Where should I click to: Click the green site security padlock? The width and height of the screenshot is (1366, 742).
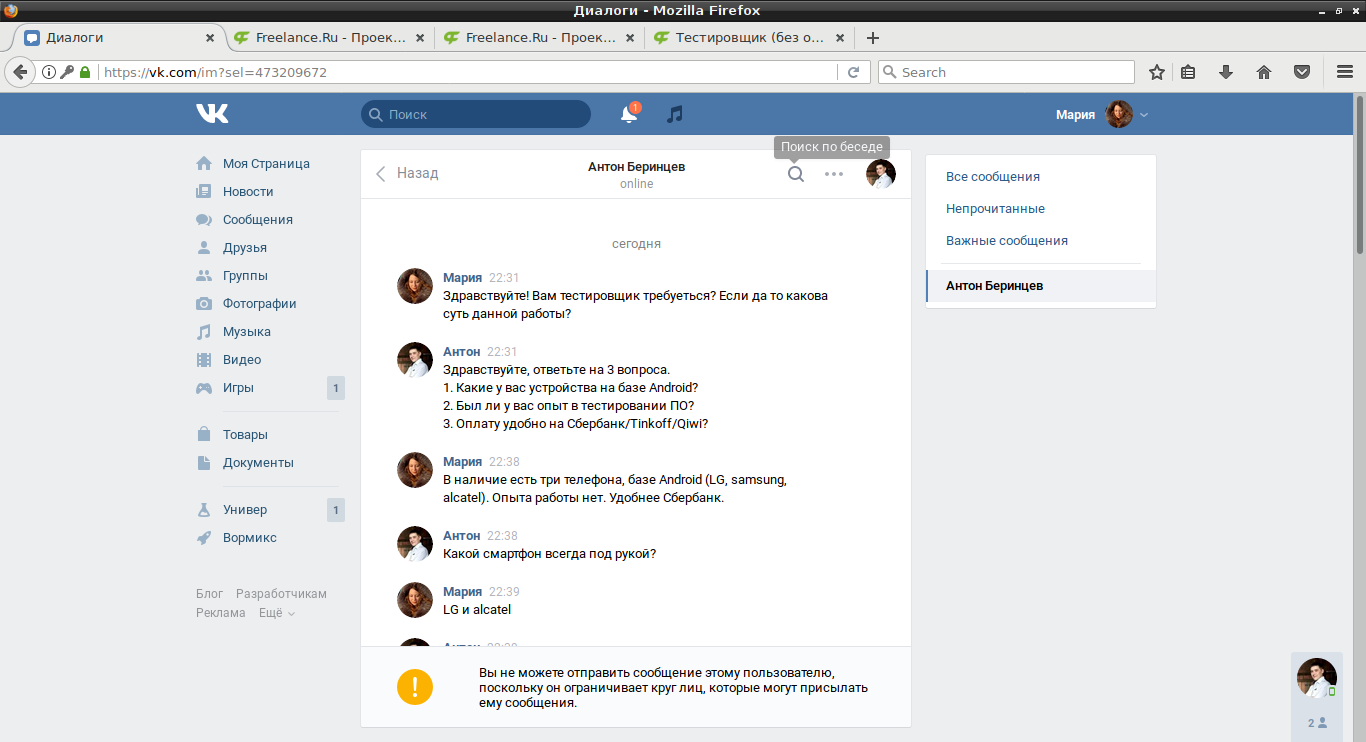click(85, 72)
